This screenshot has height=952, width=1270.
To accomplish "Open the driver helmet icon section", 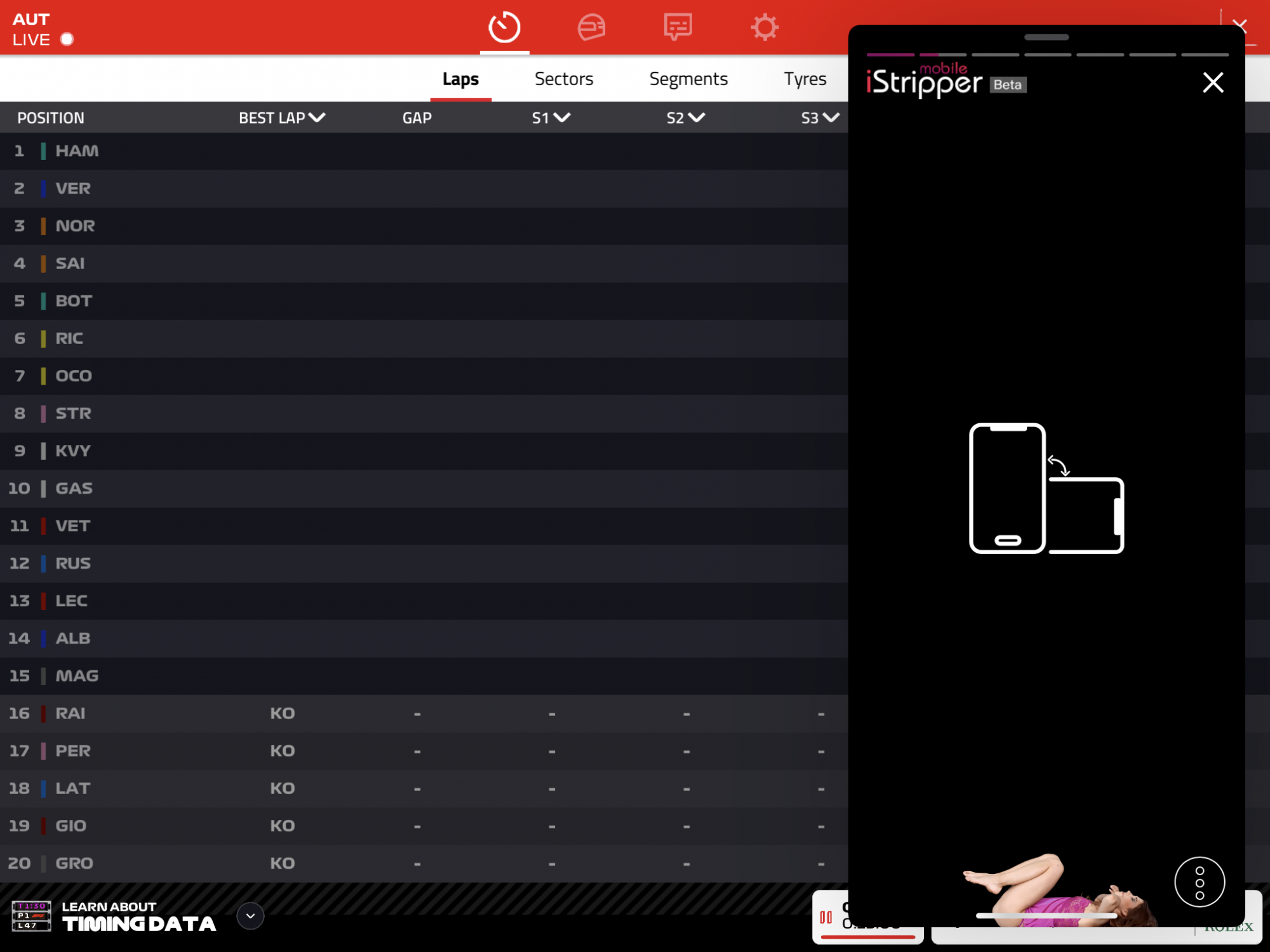I will (591, 27).
